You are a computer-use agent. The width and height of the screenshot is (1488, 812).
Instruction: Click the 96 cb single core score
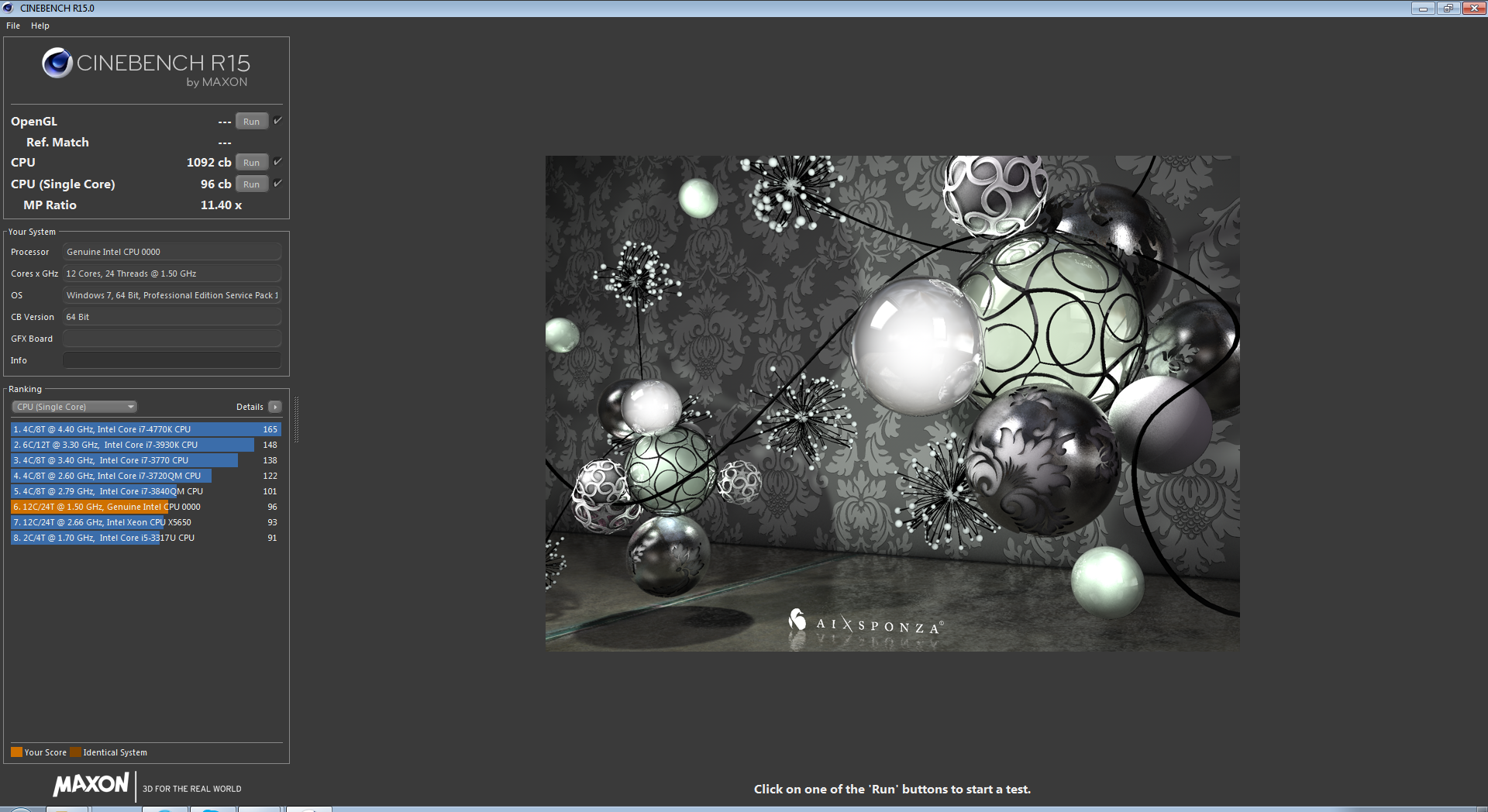click(x=215, y=184)
